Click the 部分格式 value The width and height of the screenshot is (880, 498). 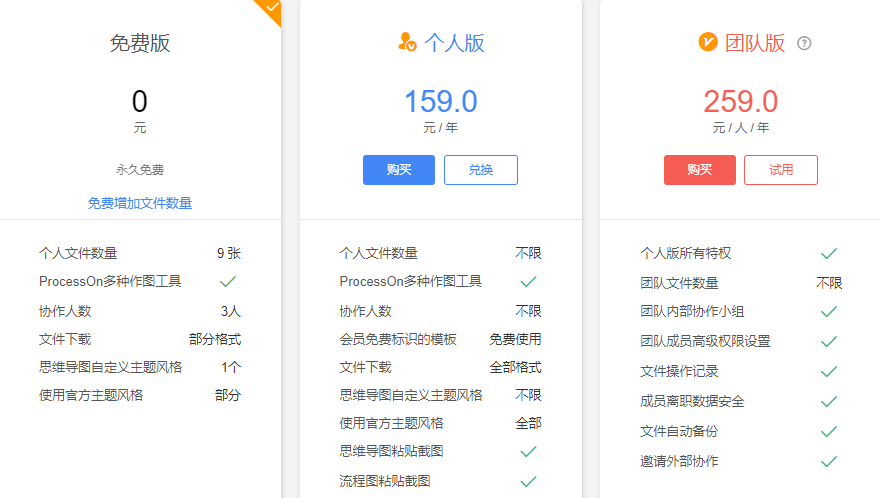pyautogui.click(x=215, y=339)
